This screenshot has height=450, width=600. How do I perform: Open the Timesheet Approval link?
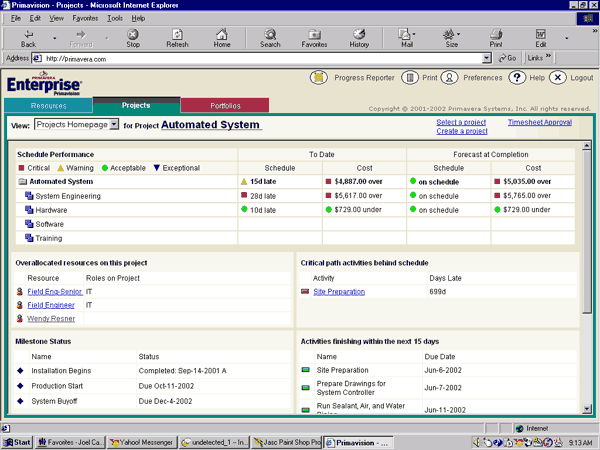pyautogui.click(x=540, y=122)
